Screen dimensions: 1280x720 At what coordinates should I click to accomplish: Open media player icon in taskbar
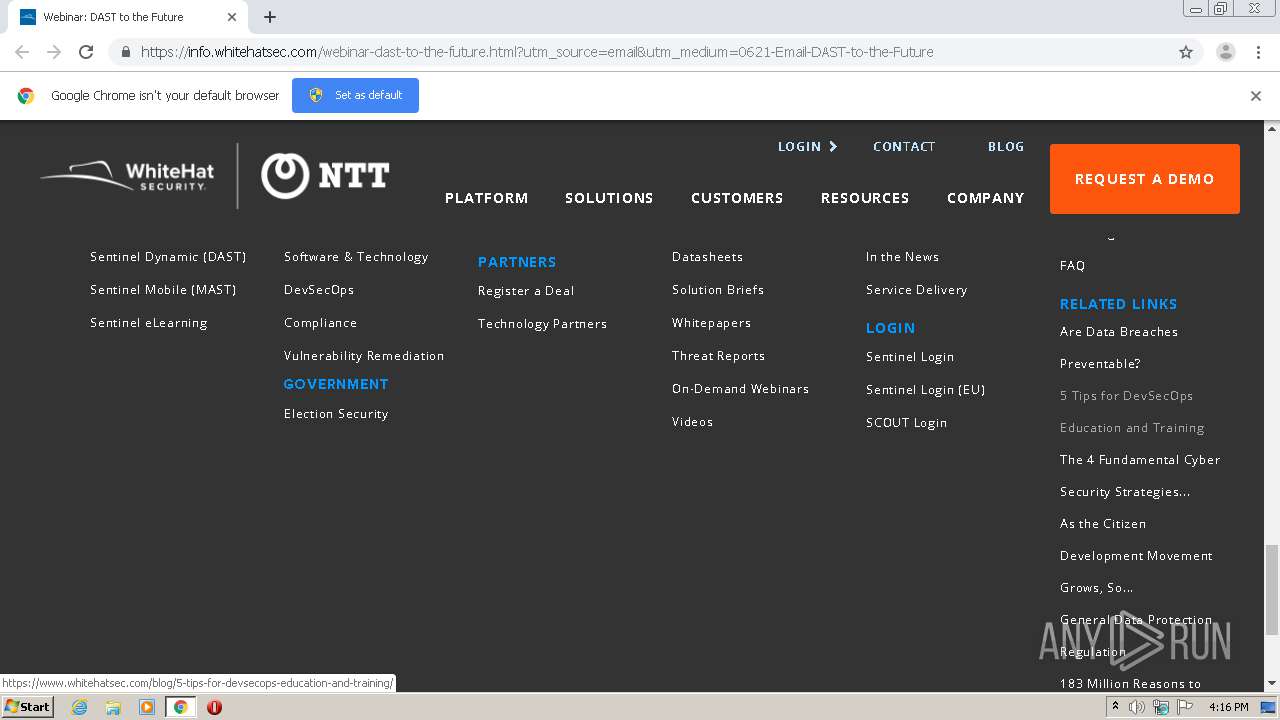tap(147, 707)
